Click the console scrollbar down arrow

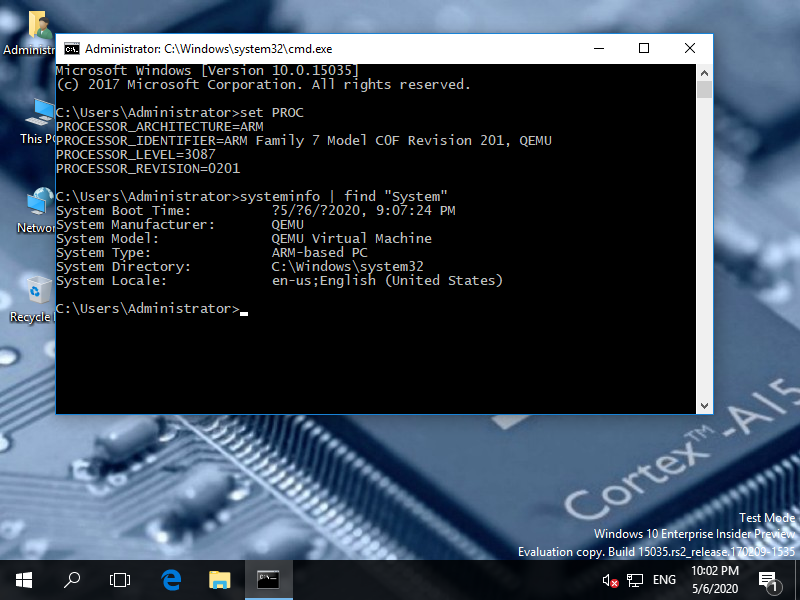coord(704,406)
